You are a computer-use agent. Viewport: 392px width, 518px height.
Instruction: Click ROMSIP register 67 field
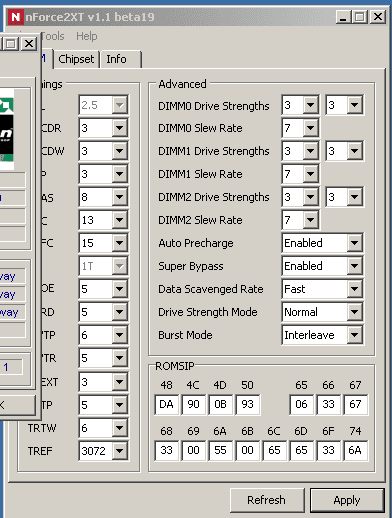[355, 405]
